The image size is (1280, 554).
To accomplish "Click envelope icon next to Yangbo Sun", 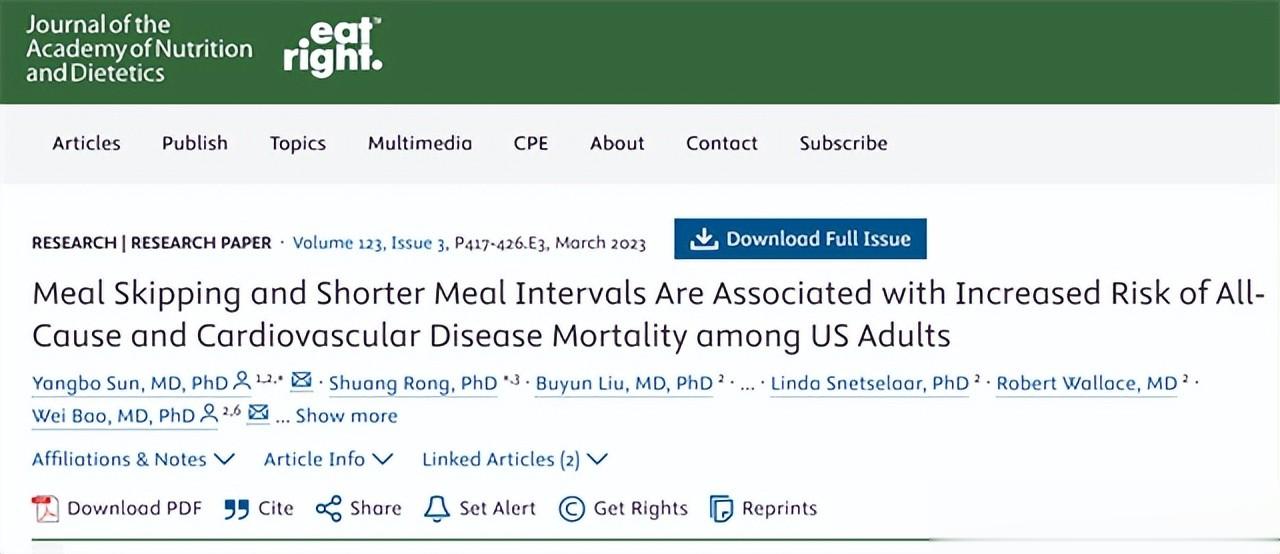I will 301,382.
